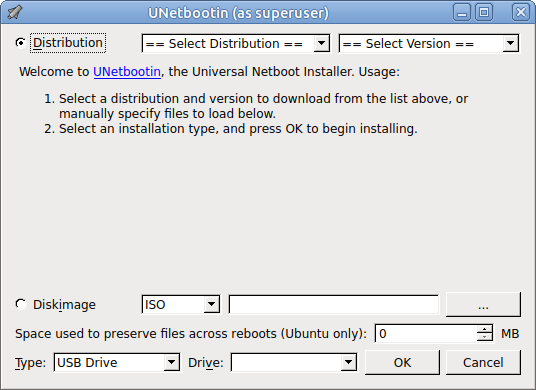Select the Distribution radio button
Image resolution: width=536 pixels, height=390 pixels.
[21, 43]
